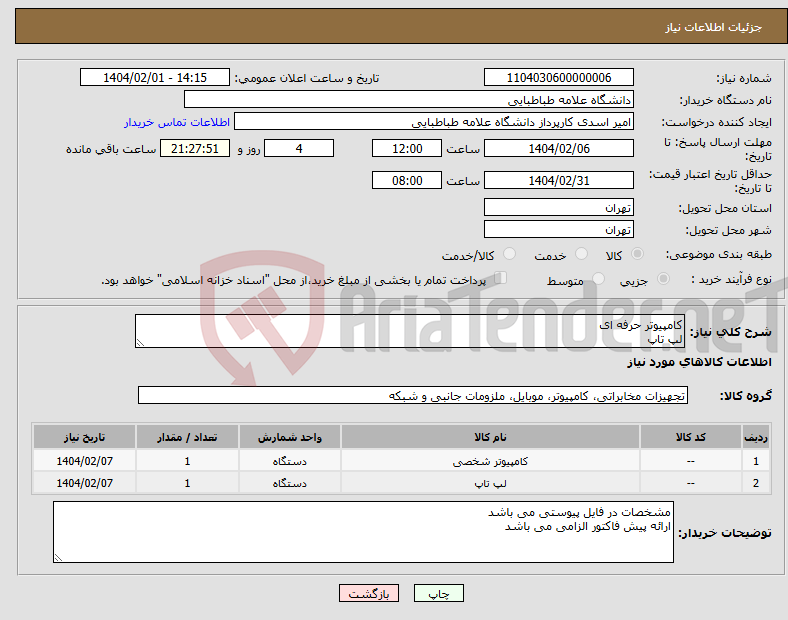Click the شماره نیاز label
Screen dimensions: 788x620
click(x=743, y=78)
